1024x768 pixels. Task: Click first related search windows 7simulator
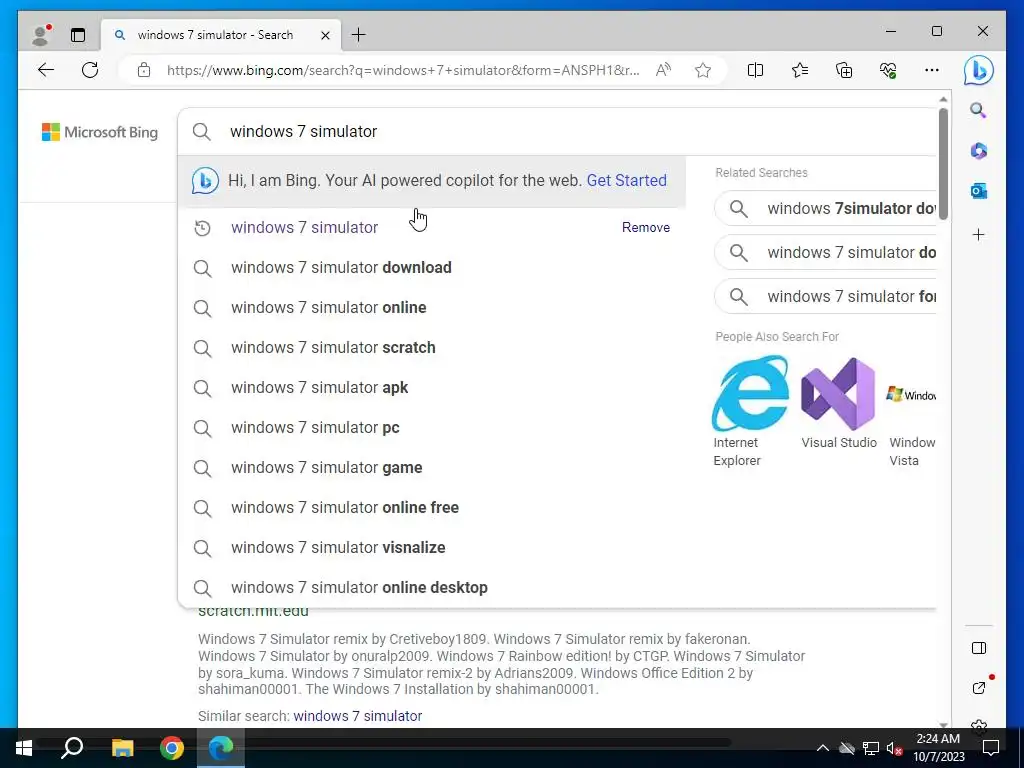[826, 208]
